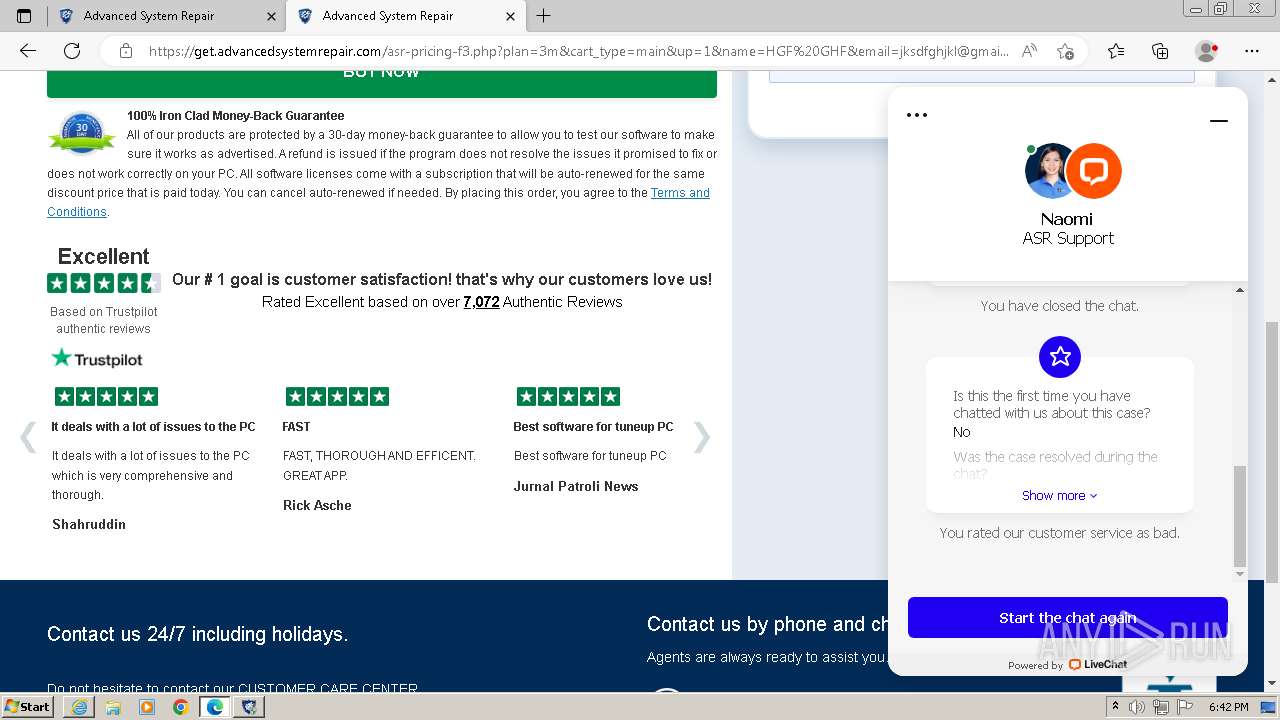Click Best software review star rating
This screenshot has width=1280, height=720.
point(568,396)
